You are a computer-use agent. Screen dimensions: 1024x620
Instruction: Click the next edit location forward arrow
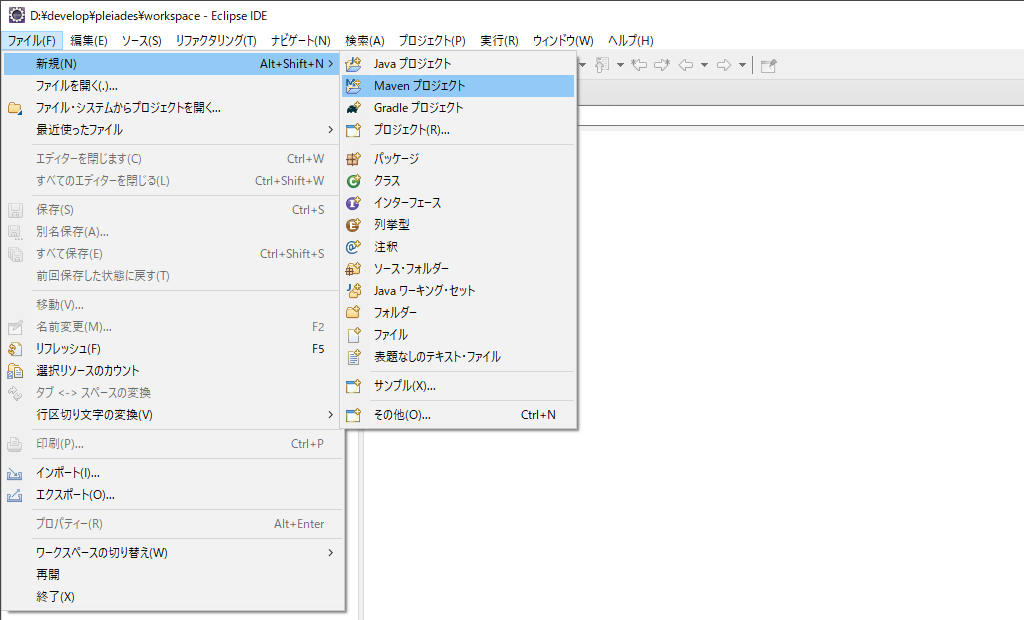tap(662, 65)
